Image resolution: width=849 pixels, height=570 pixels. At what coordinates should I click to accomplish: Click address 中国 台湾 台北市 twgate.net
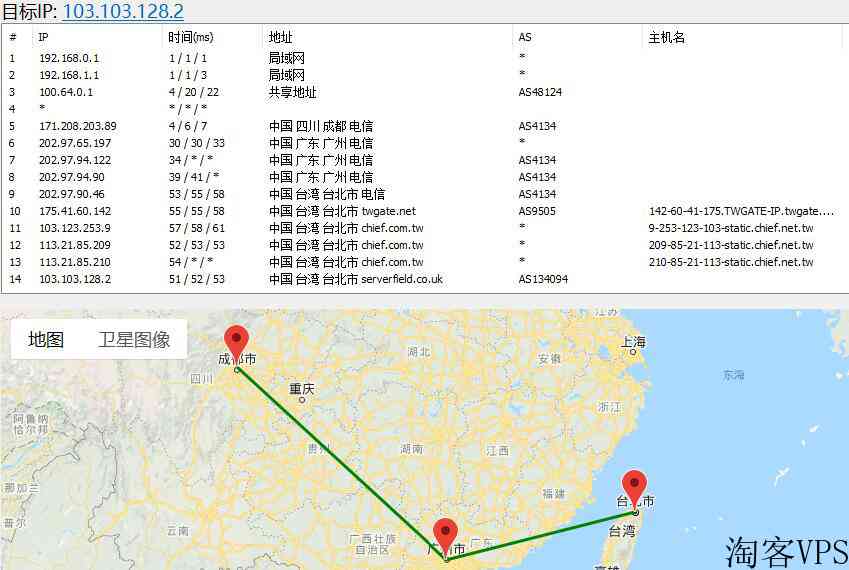(x=342, y=211)
